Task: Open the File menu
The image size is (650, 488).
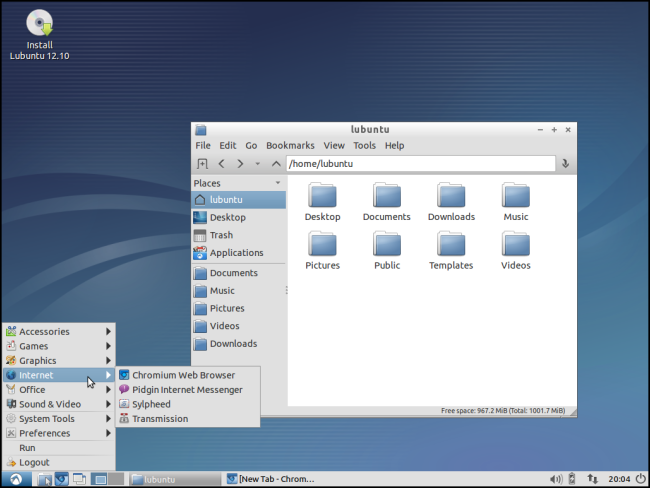Action: click(x=203, y=146)
